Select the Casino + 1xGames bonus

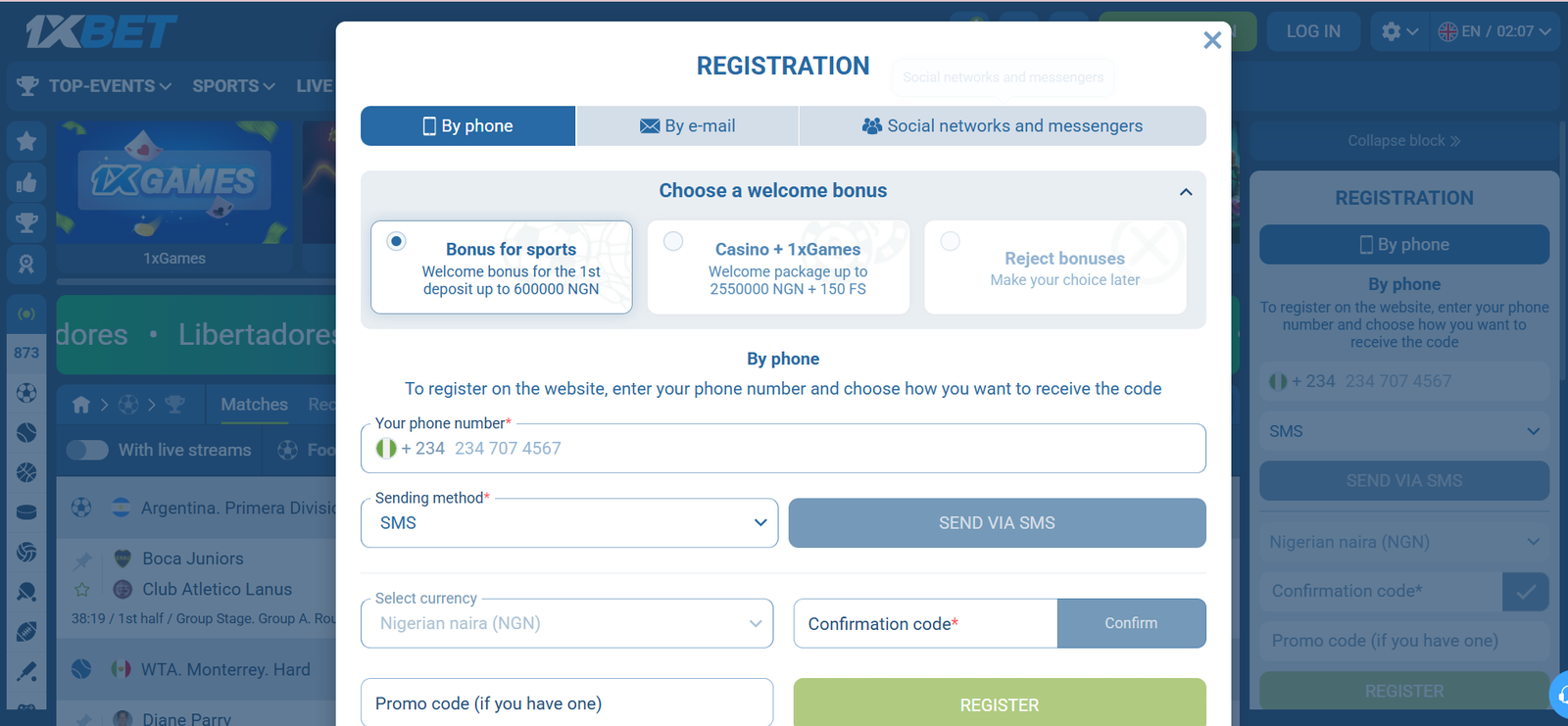tap(778, 267)
